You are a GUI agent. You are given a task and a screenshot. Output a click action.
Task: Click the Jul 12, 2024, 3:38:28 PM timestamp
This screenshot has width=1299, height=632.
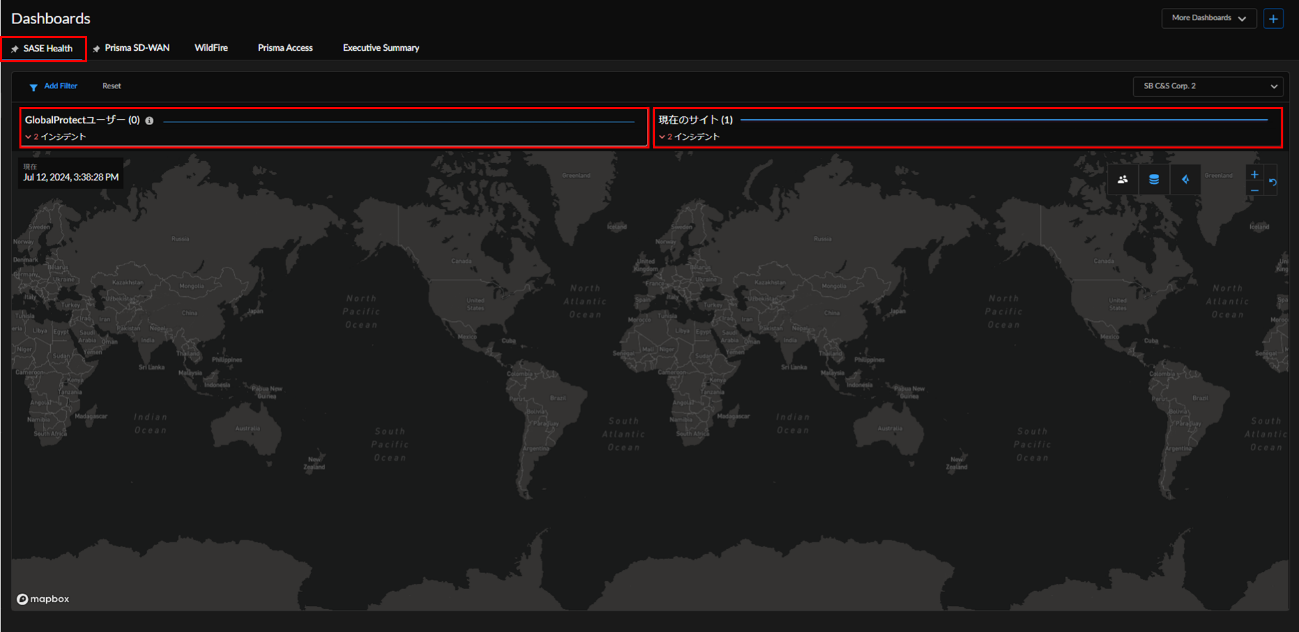coord(71,177)
